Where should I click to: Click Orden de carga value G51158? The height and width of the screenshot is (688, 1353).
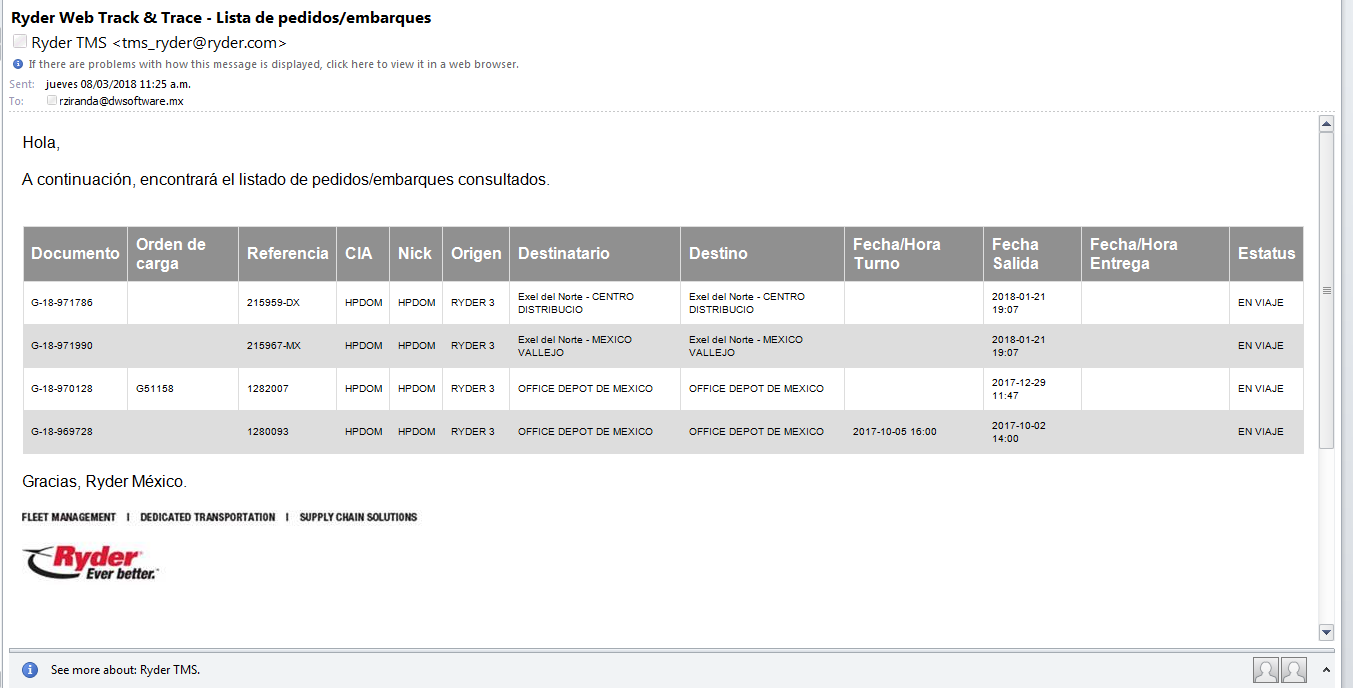pyautogui.click(x=155, y=389)
